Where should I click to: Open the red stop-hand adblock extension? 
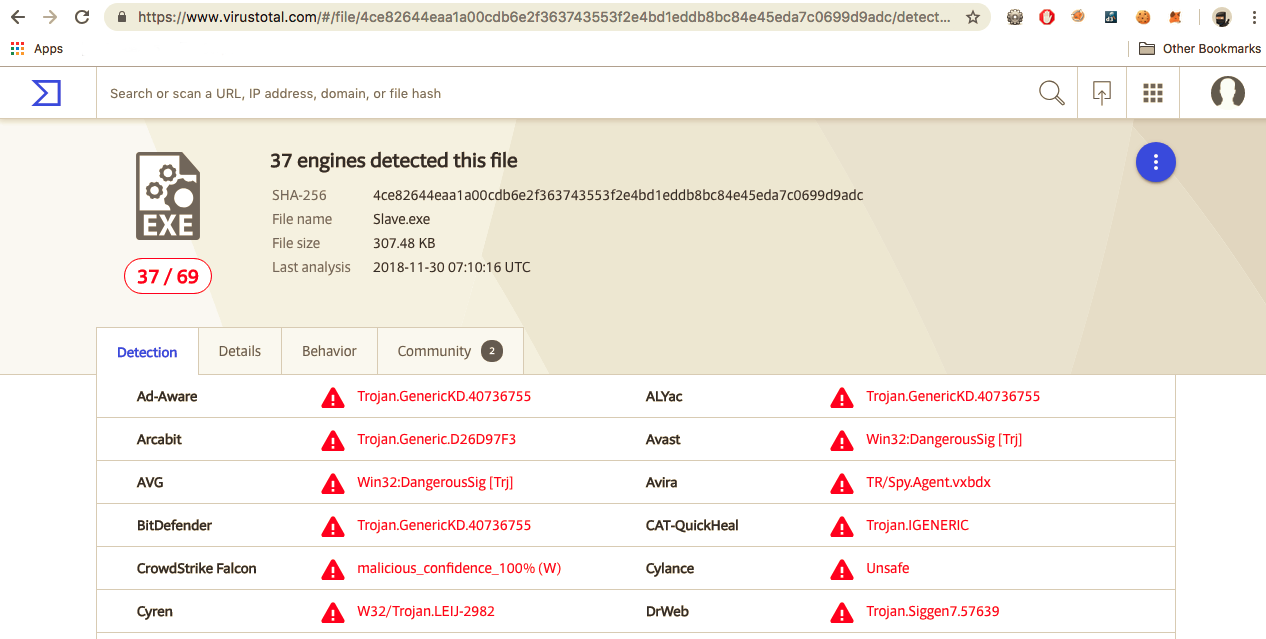pyautogui.click(x=1047, y=17)
